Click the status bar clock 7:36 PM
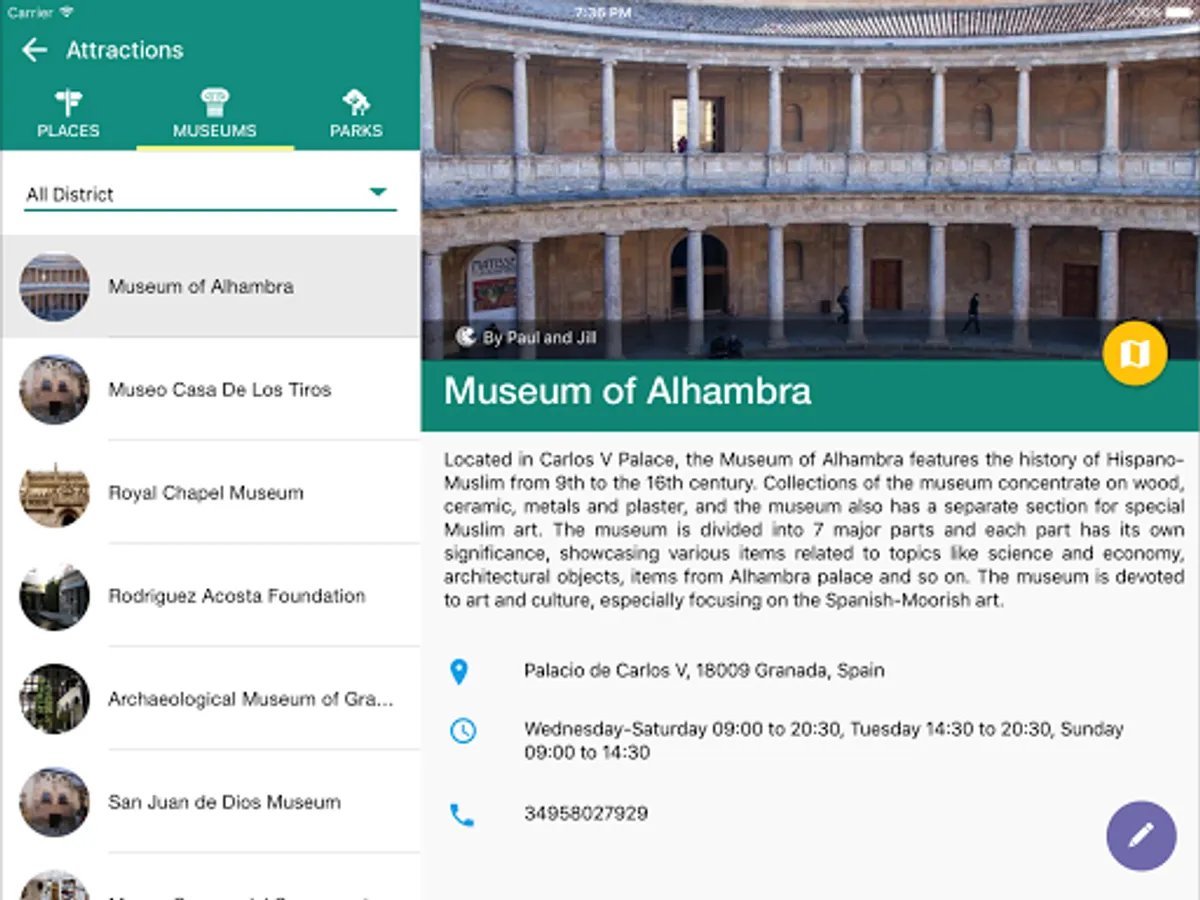The image size is (1200, 900). coord(604,12)
